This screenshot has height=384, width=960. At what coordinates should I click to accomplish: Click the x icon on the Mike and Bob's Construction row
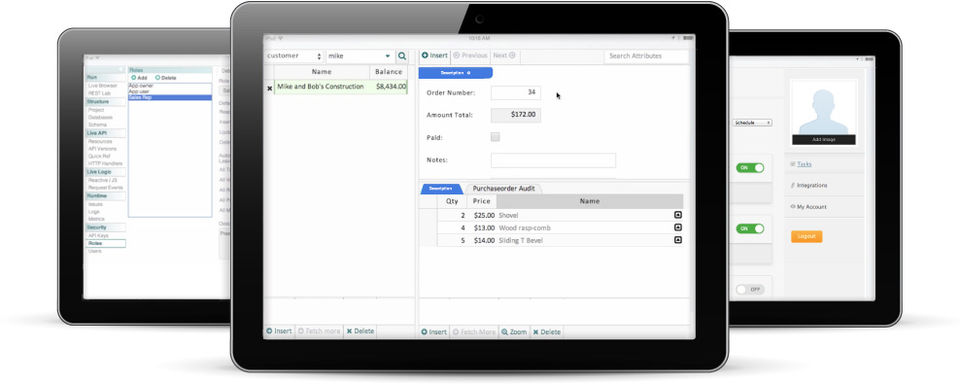coord(269,88)
